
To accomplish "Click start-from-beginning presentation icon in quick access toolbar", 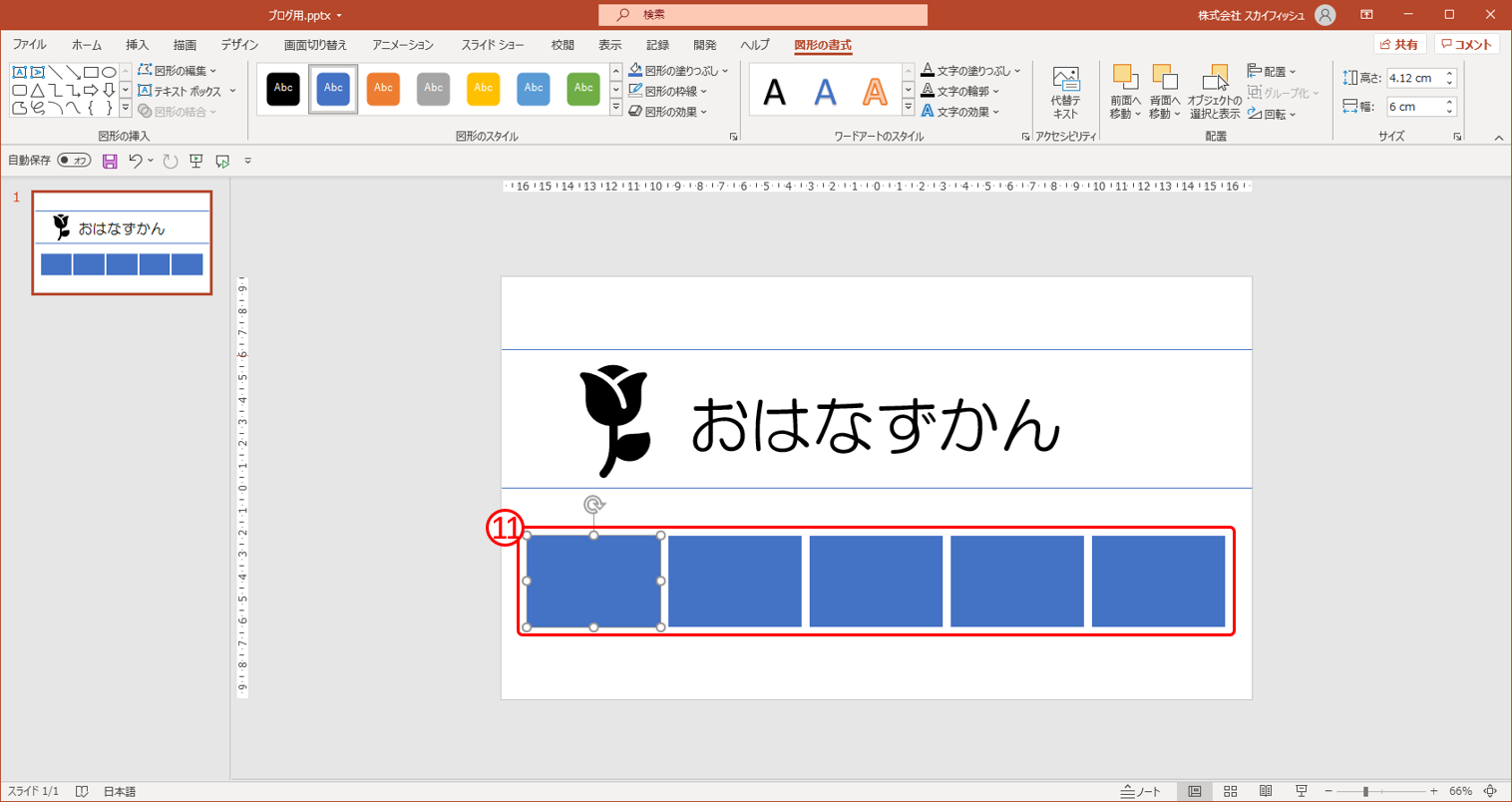I will click(196, 162).
